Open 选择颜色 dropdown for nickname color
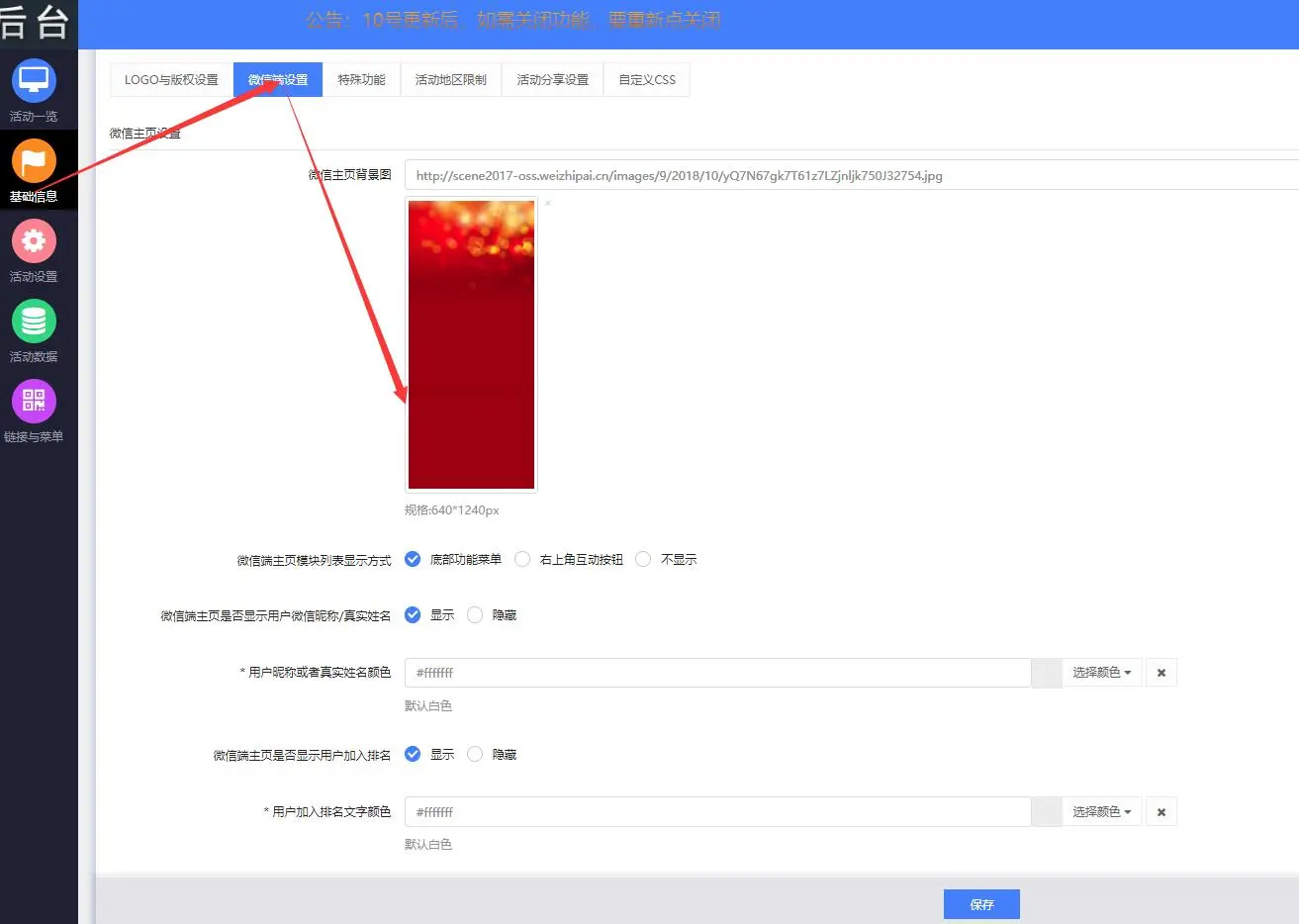This screenshot has height=924, width=1299. click(x=1101, y=673)
